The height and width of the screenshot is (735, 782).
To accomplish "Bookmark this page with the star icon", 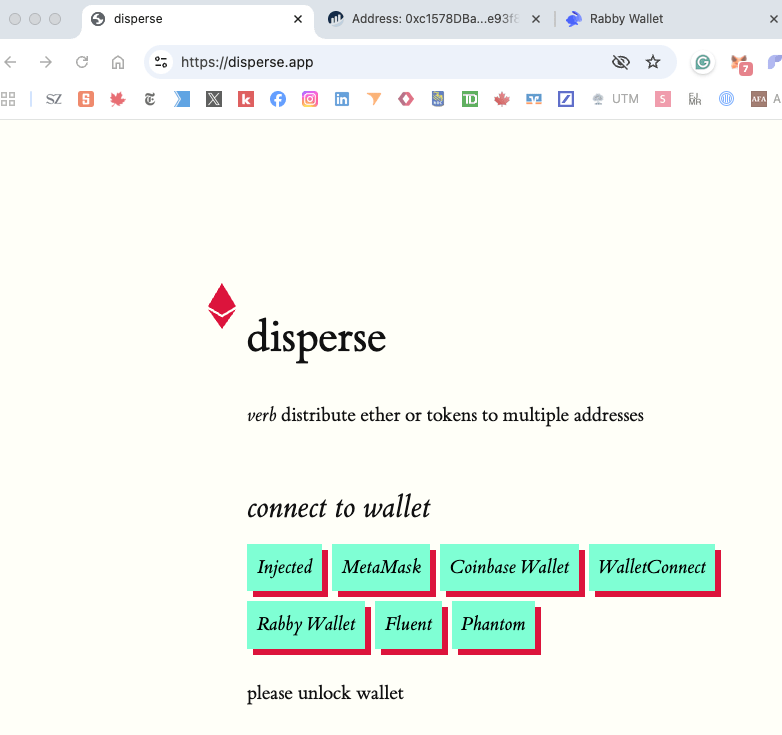I will pos(653,62).
